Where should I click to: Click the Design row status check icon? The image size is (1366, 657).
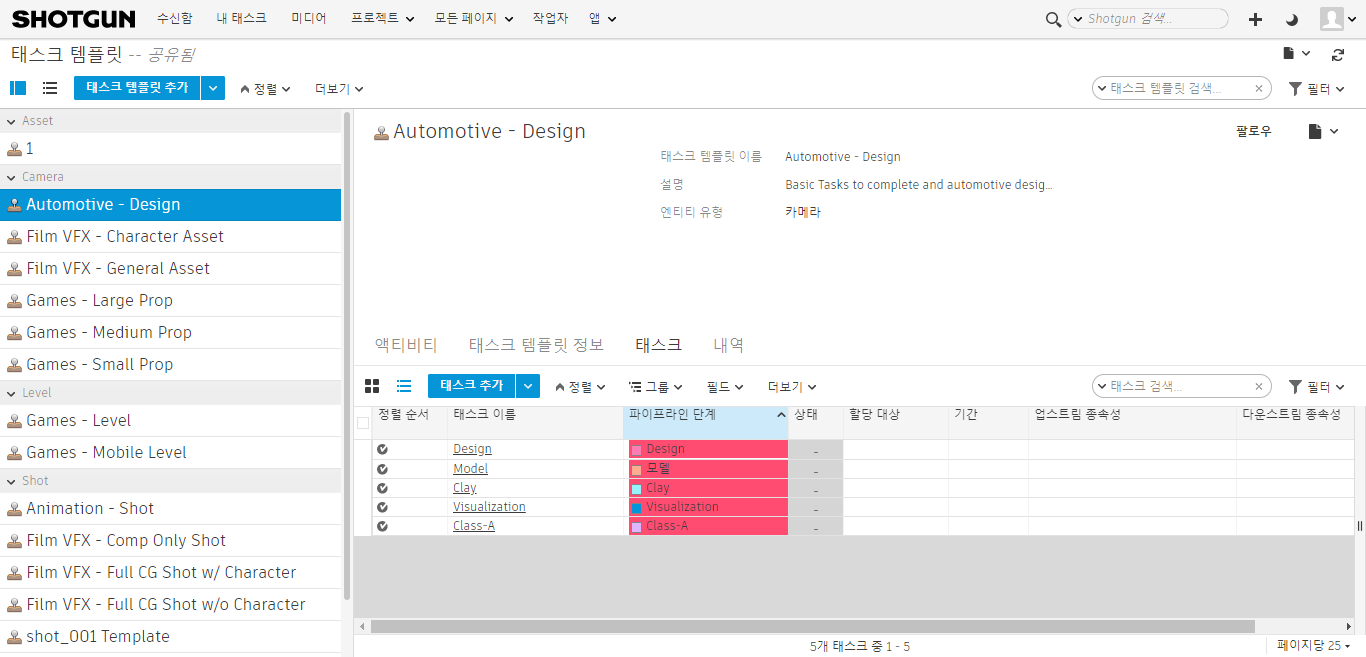382,449
